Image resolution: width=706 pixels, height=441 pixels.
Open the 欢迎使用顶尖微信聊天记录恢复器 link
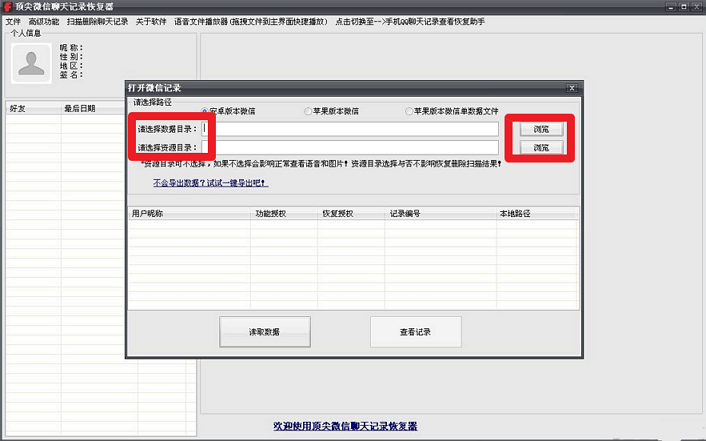[x=345, y=426]
